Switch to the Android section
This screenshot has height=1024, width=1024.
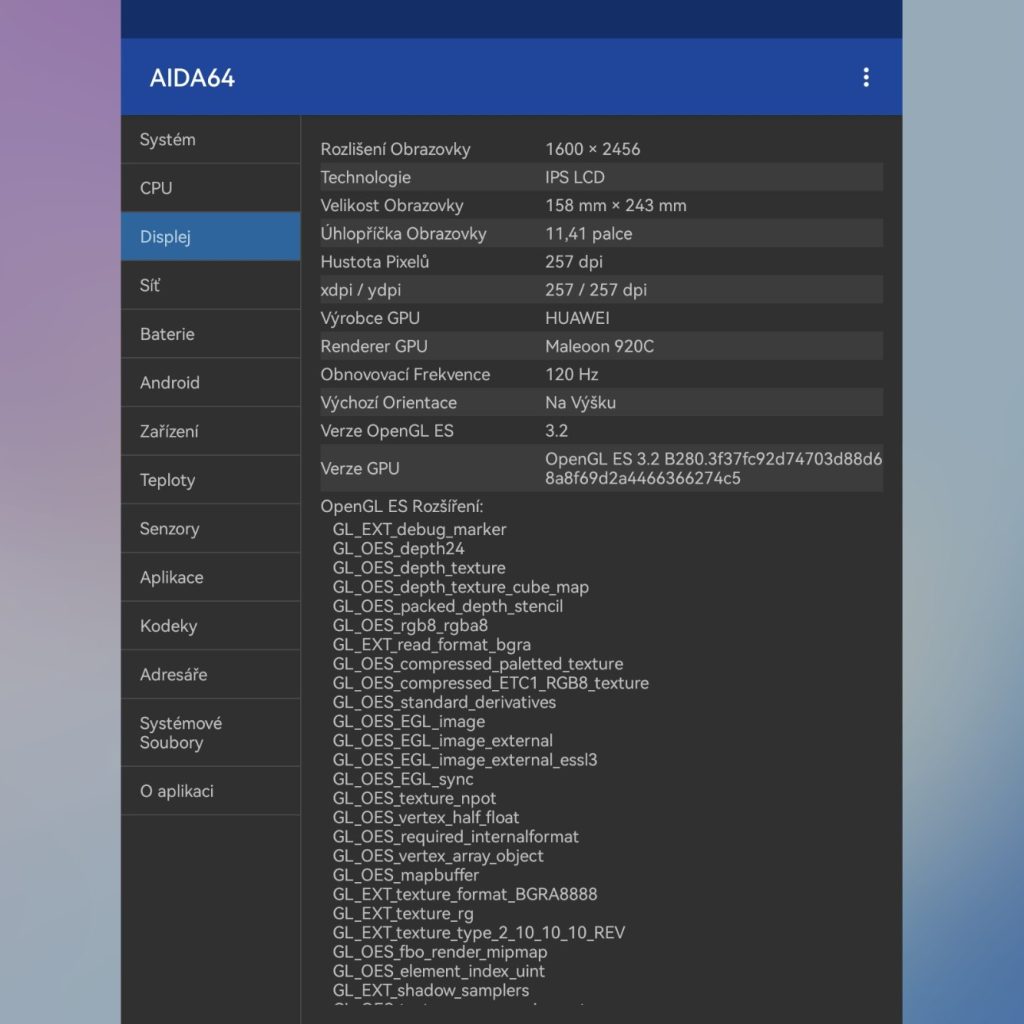click(210, 383)
